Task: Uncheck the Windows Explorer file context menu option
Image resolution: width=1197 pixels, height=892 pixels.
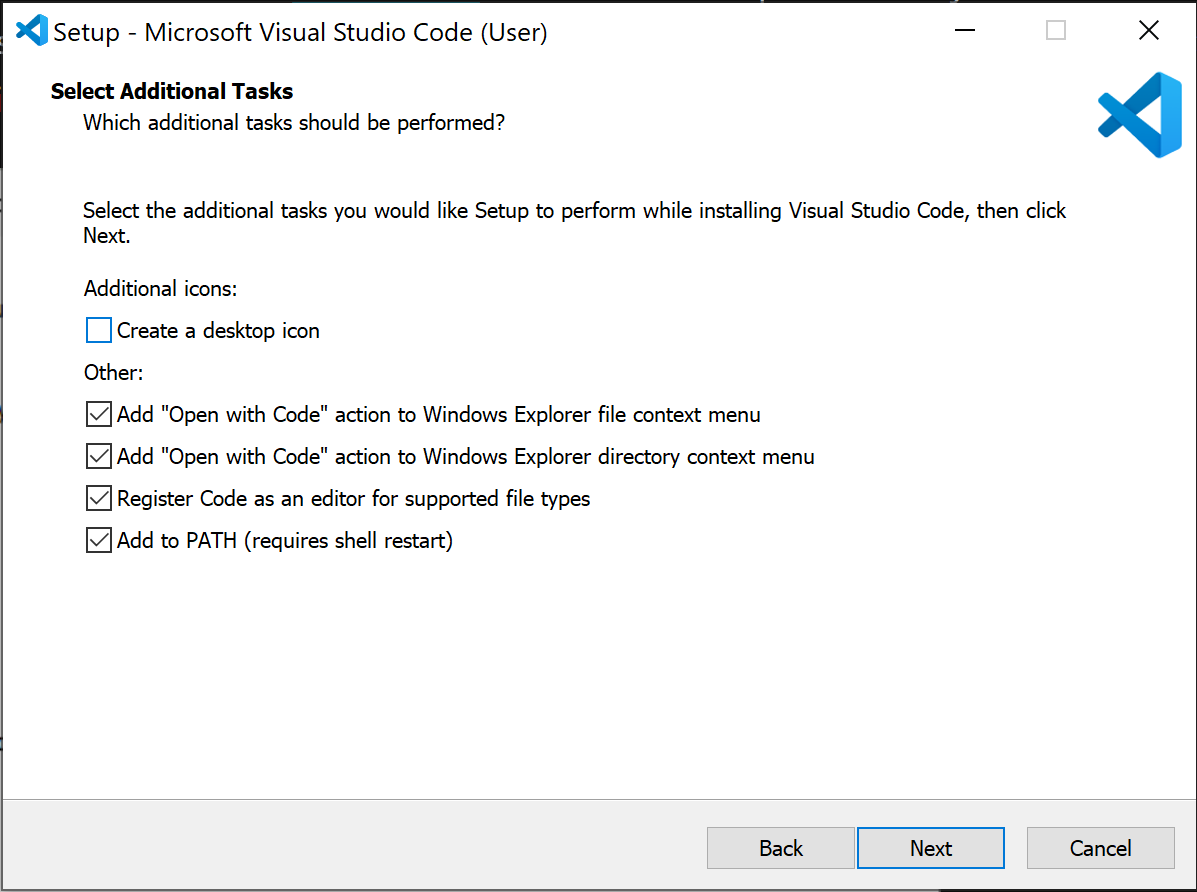Action: pyautogui.click(x=97, y=414)
